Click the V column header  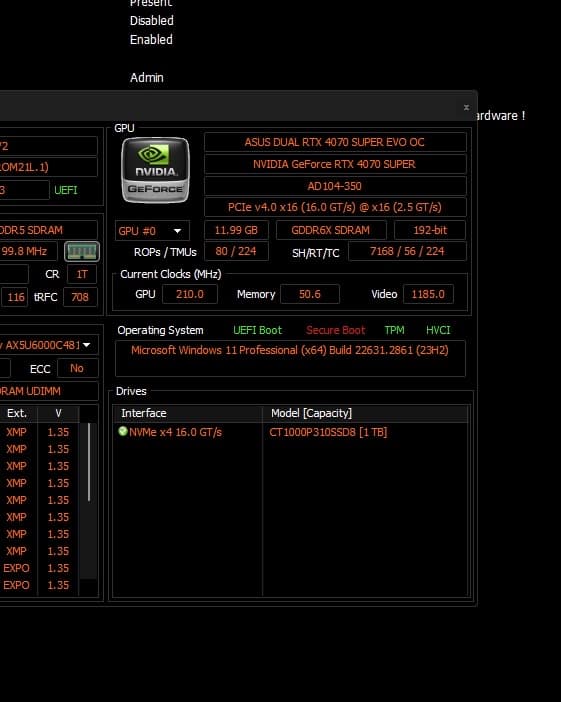58,413
